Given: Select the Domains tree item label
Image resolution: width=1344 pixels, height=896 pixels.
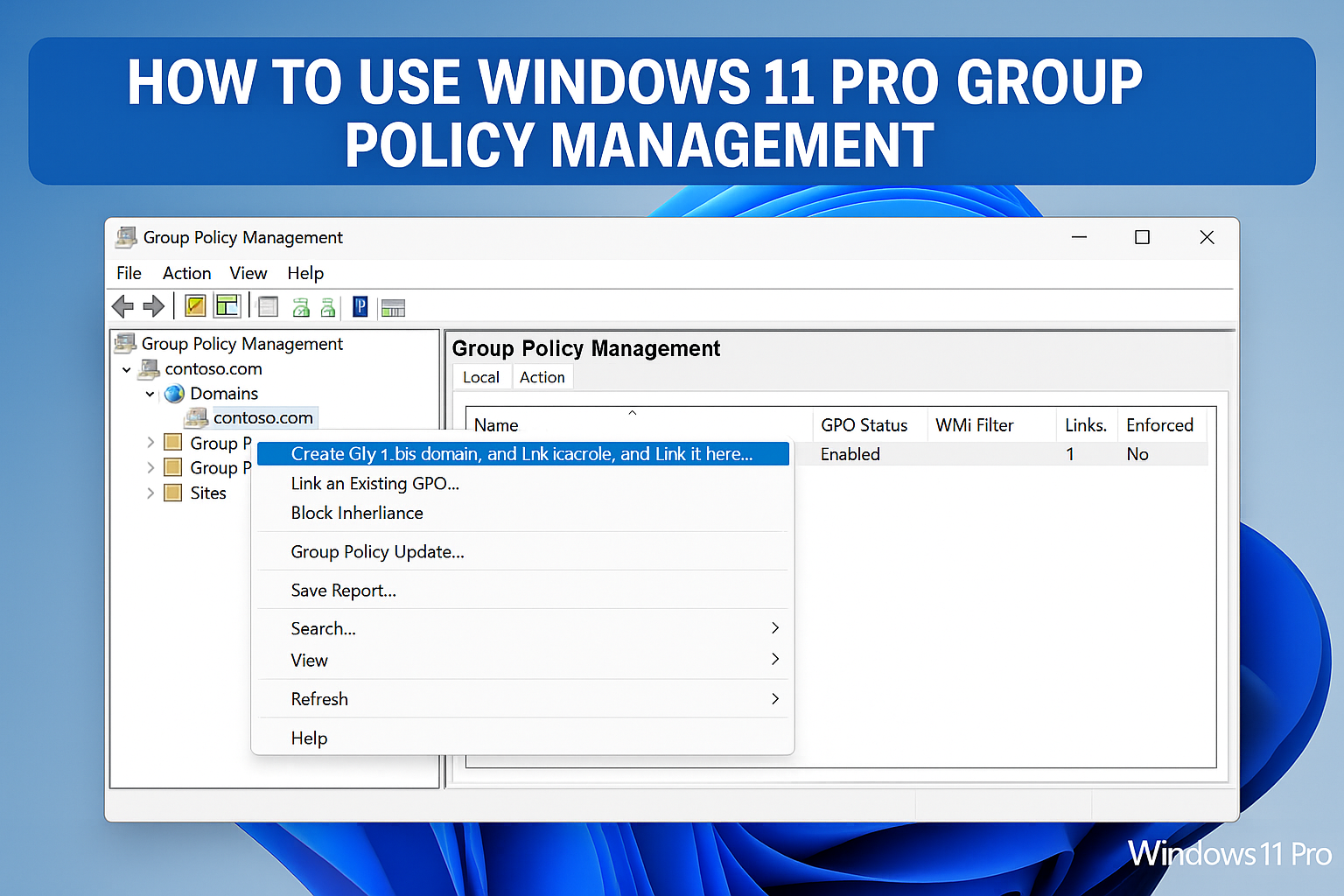Looking at the screenshot, I should coord(224,394).
